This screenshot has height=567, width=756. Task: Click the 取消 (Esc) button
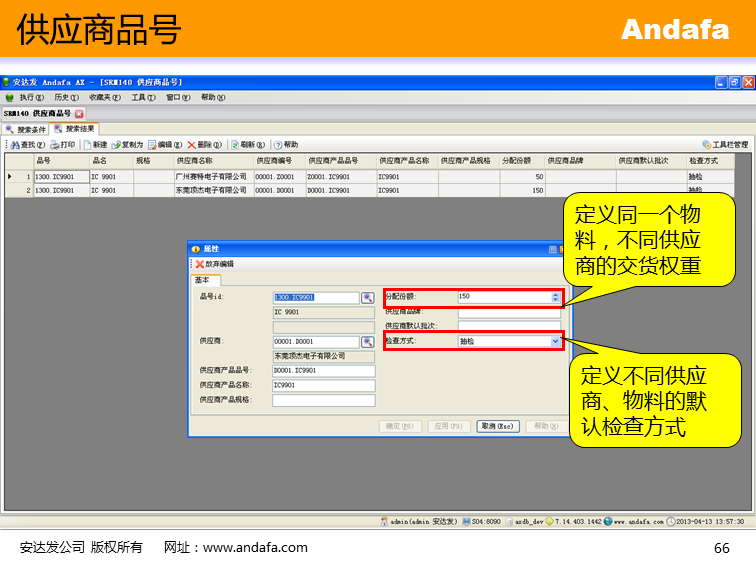point(497,426)
